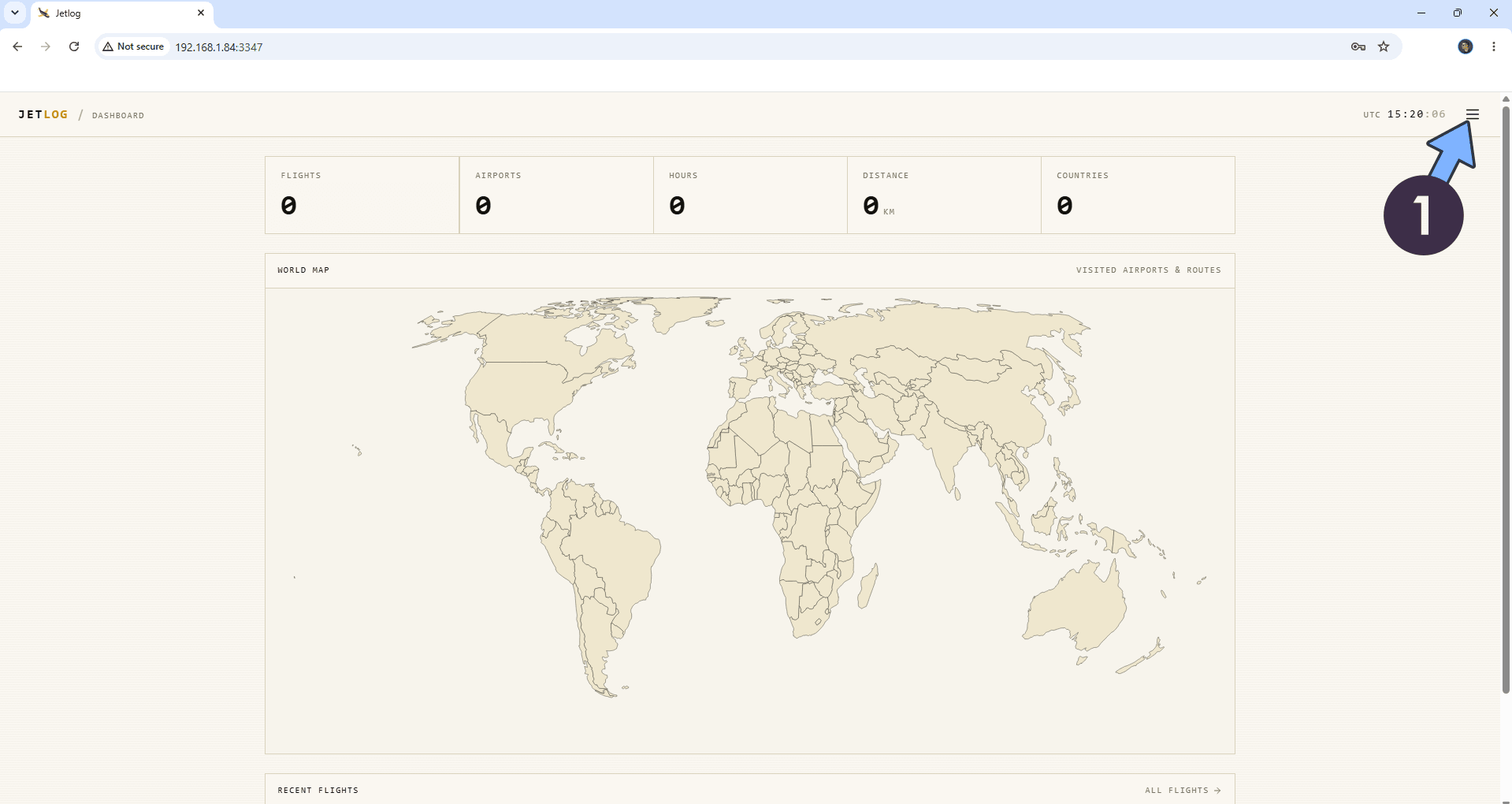Open the tab search dropdown arrow
The width and height of the screenshot is (1512, 804).
15,13
